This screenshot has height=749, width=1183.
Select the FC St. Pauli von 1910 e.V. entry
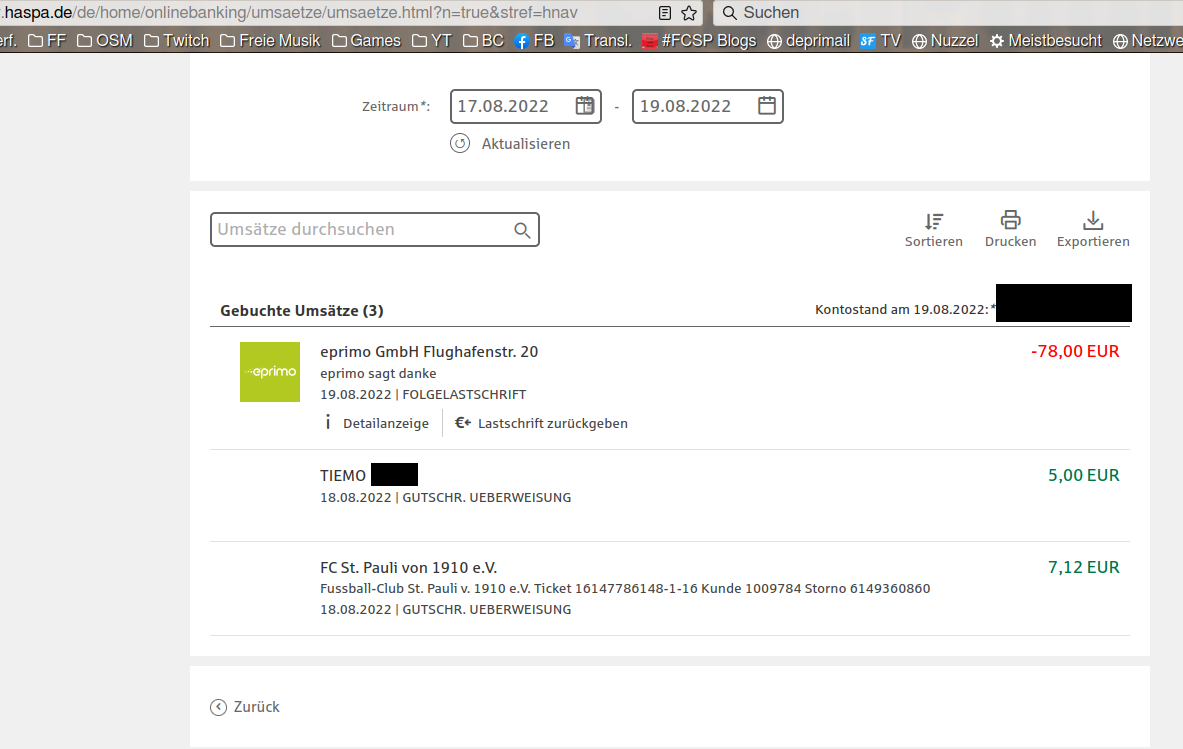pyautogui.click(x=670, y=588)
